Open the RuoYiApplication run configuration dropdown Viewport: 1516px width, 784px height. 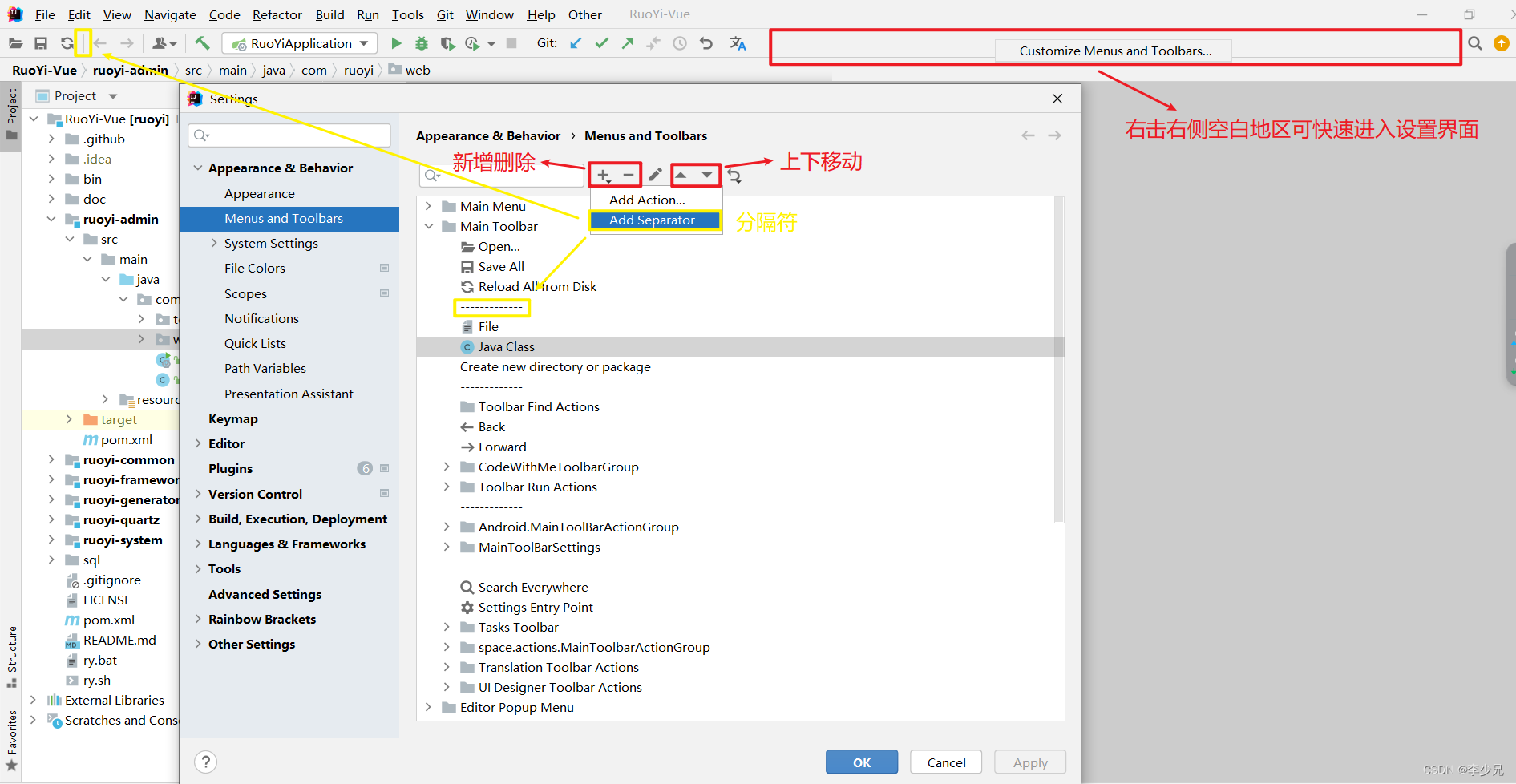301,43
